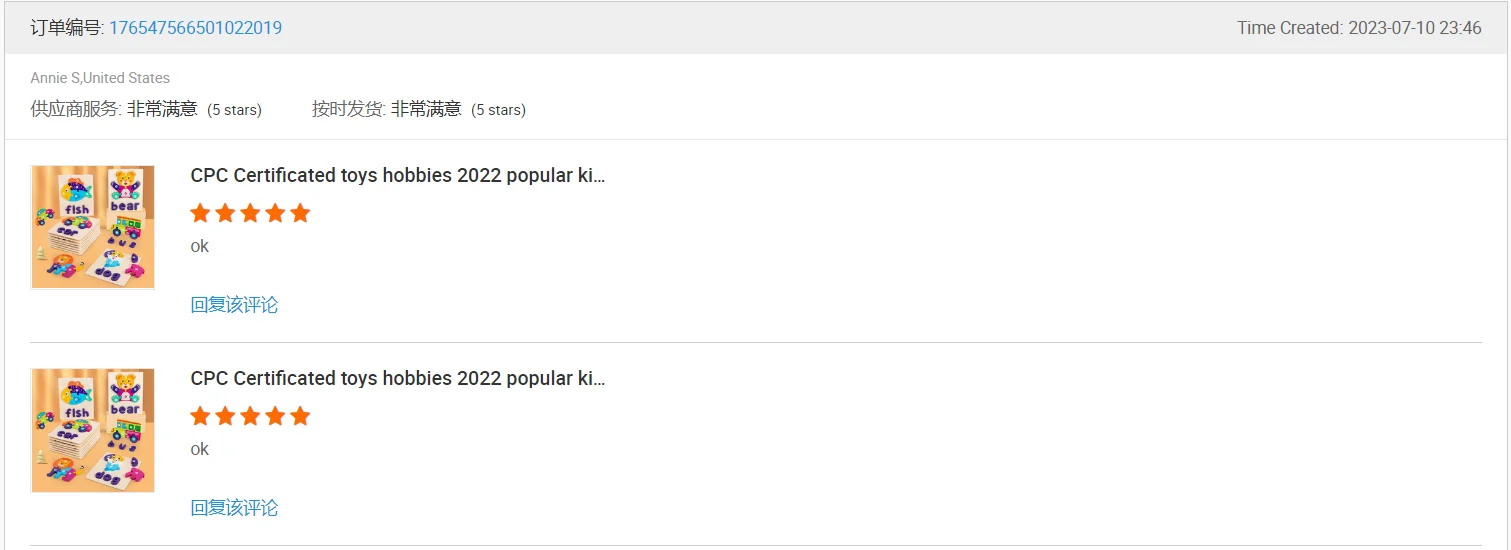Viewport: 1511px width, 550px height.
Task: Click fifth star of second review rating
Action: (x=300, y=416)
